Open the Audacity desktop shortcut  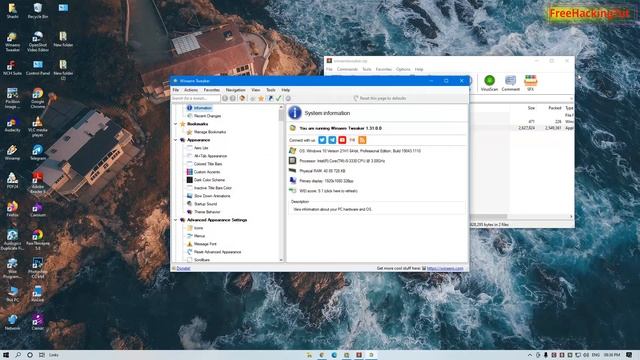[x=12, y=124]
